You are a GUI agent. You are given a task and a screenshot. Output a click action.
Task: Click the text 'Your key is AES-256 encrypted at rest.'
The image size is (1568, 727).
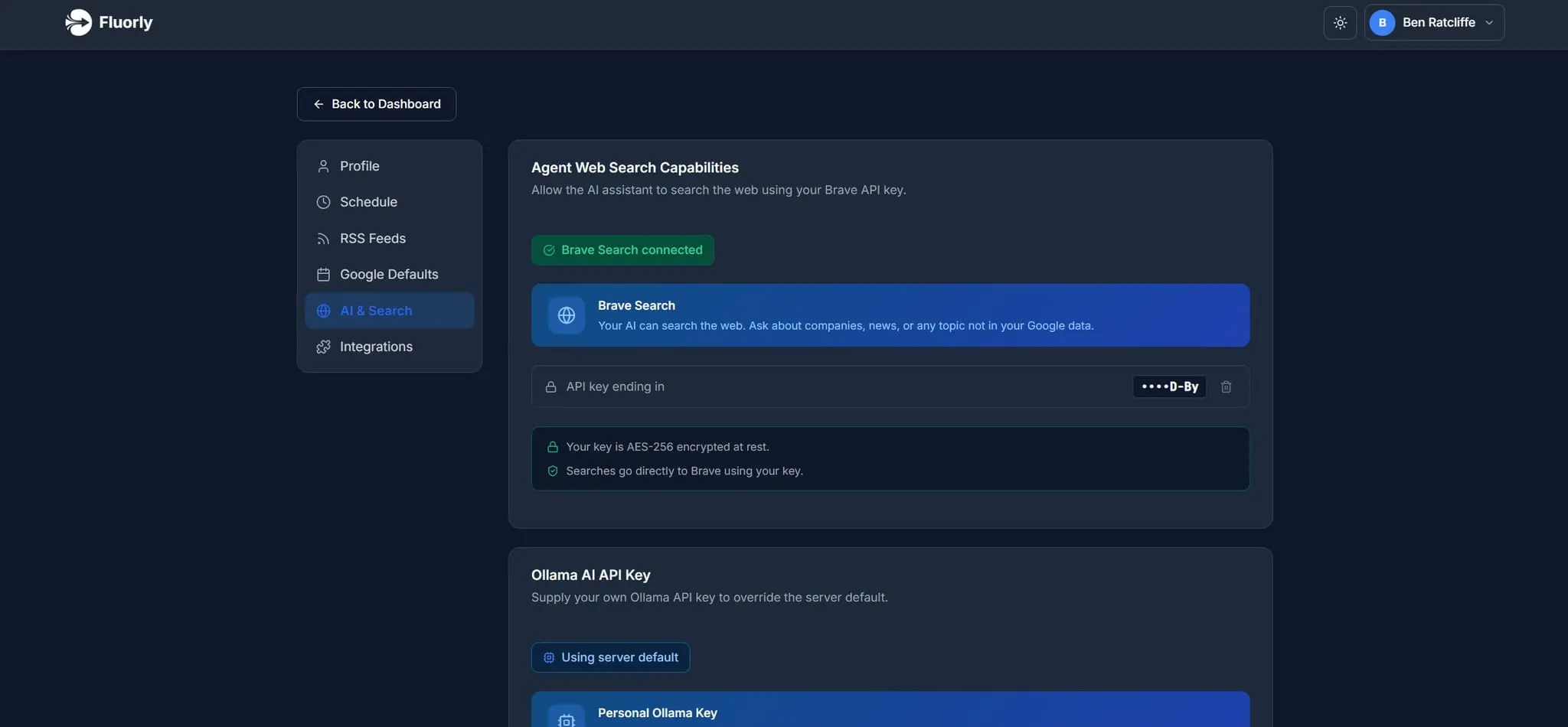pos(668,447)
